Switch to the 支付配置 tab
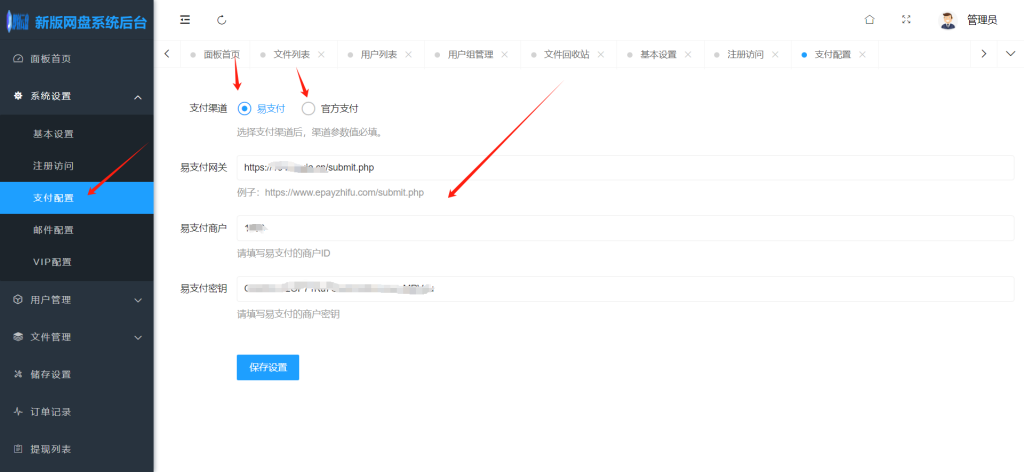 tap(833, 55)
